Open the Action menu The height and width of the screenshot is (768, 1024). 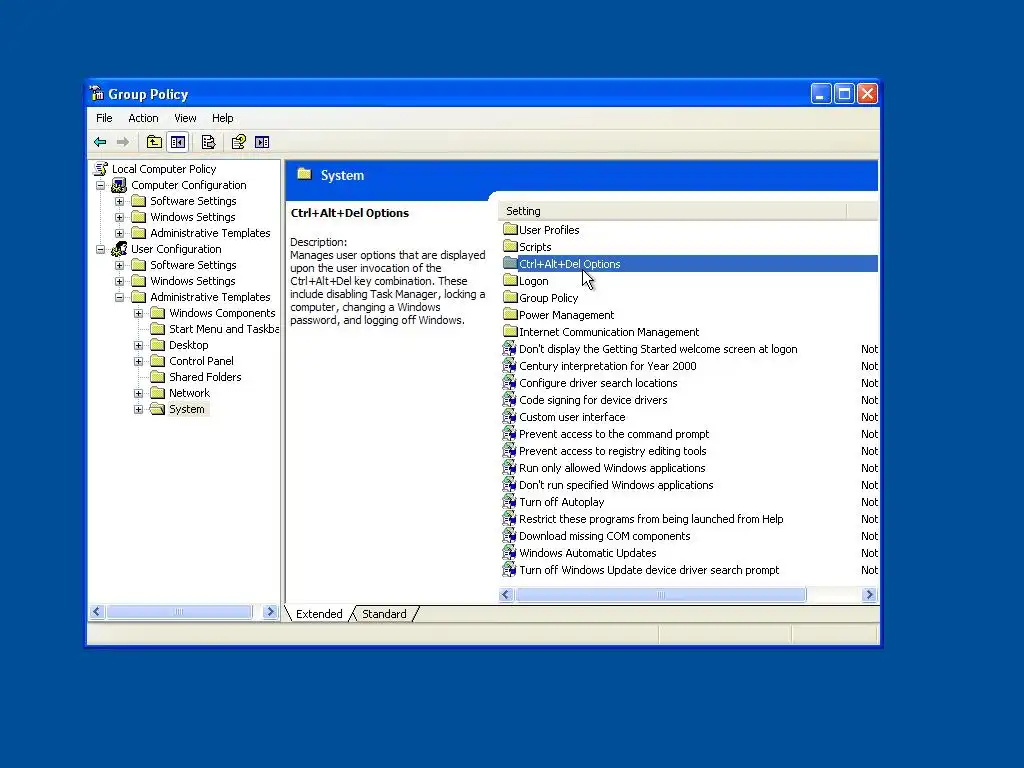pyautogui.click(x=143, y=118)
